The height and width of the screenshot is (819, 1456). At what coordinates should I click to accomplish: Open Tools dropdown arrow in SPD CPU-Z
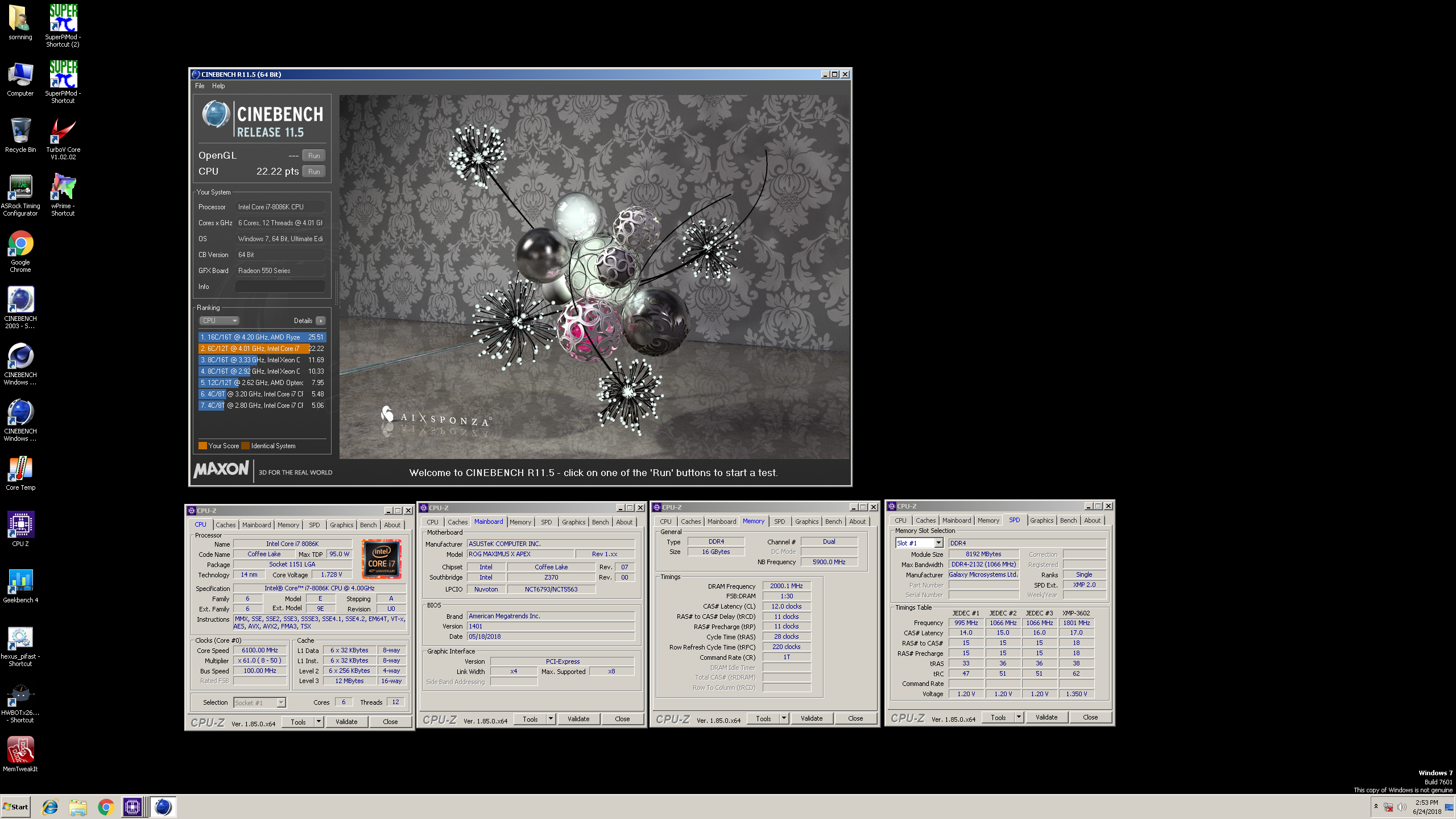tap(1019, 718)
